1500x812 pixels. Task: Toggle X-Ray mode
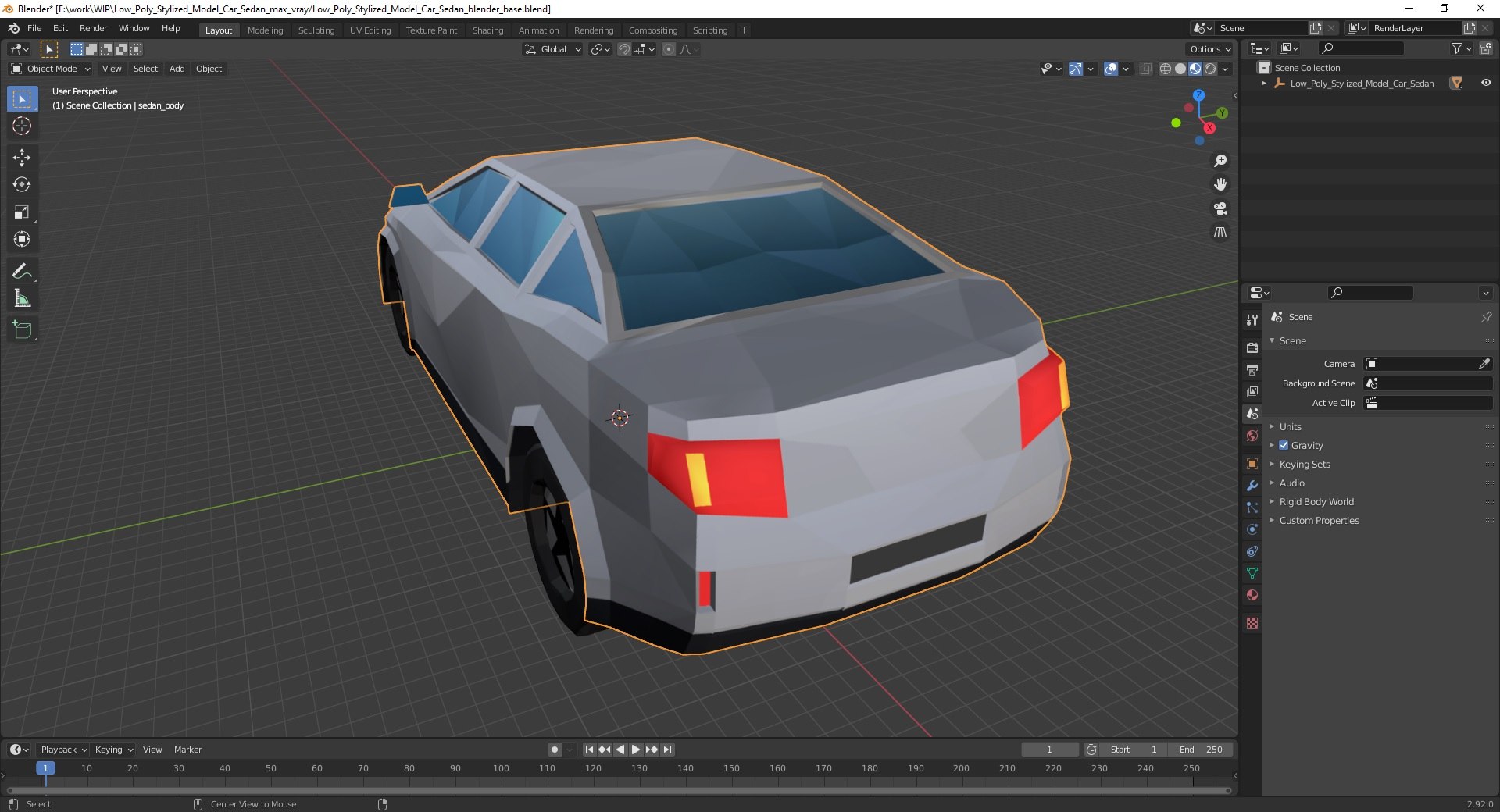[x=1145, y=69]
